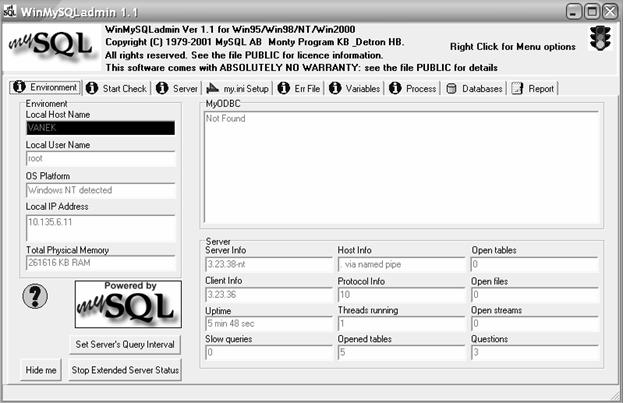Open the my.ini Setup tab

point(238,88)
